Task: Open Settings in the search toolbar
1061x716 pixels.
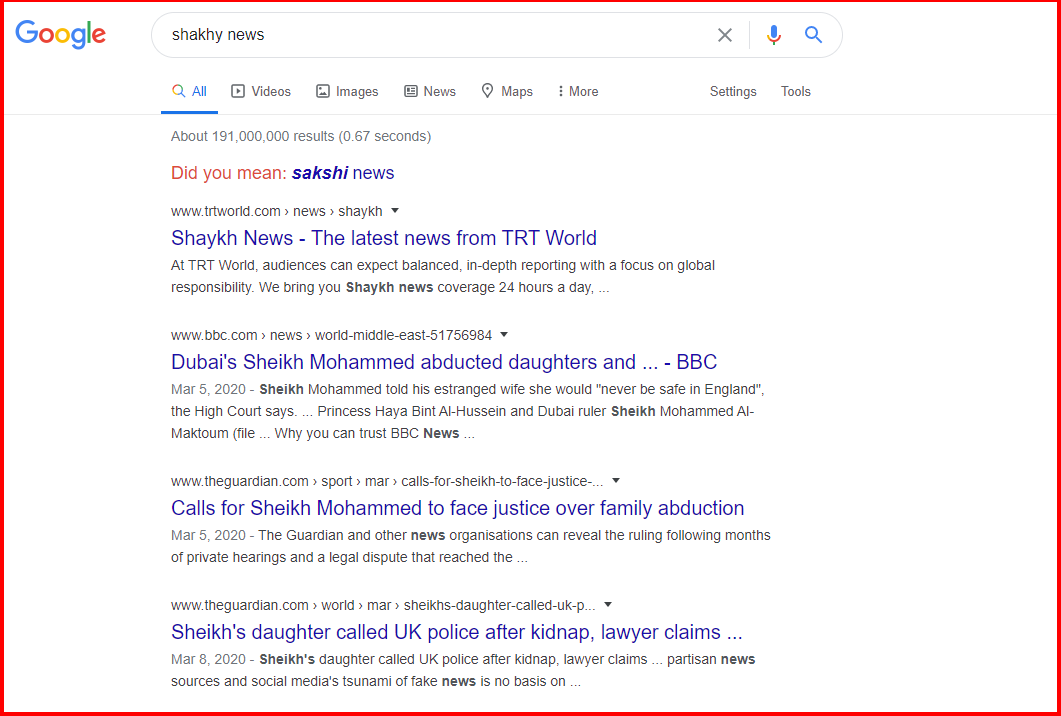Action: coord(733,91)
